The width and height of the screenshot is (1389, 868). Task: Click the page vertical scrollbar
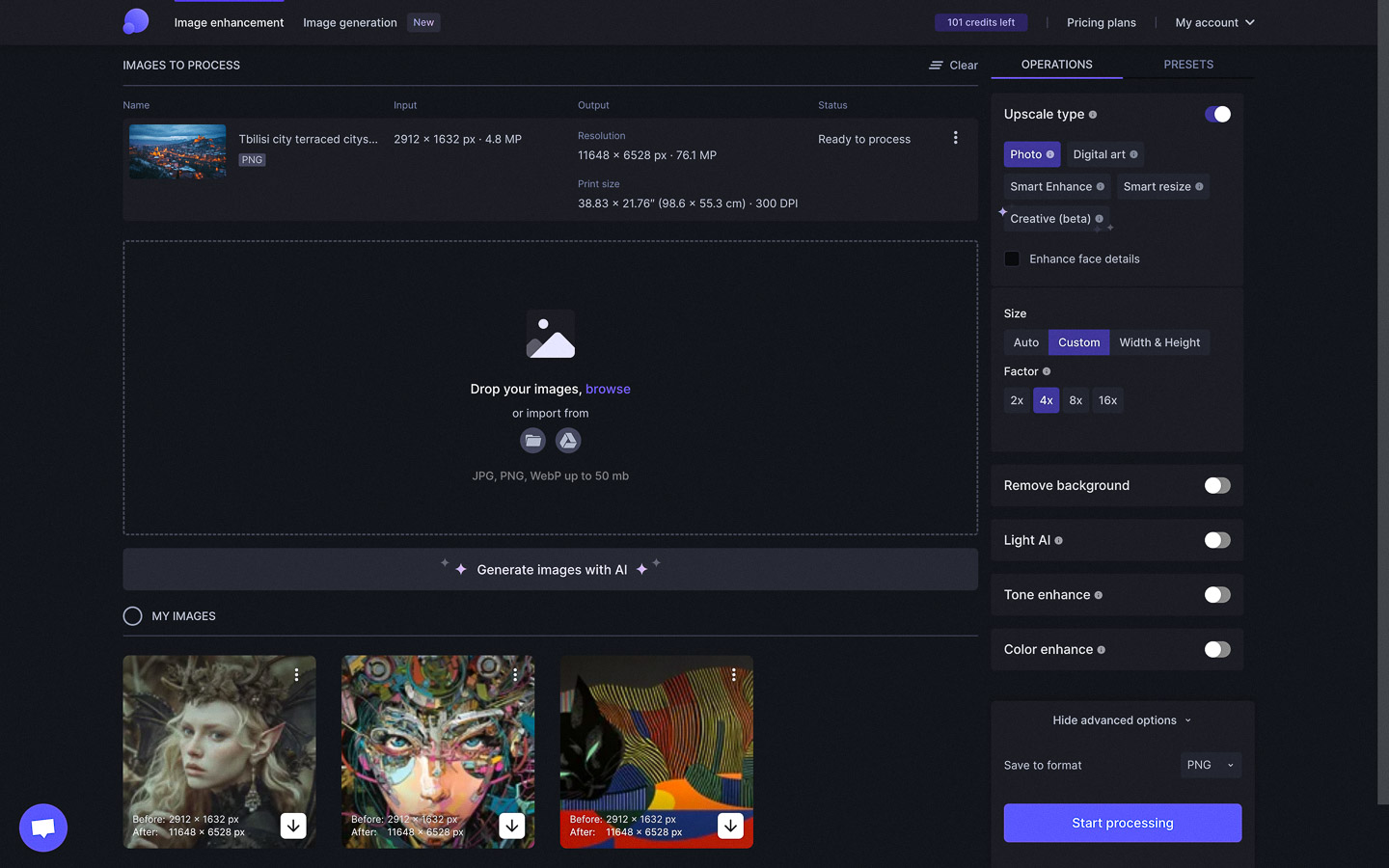click(x=1382, y=405)
